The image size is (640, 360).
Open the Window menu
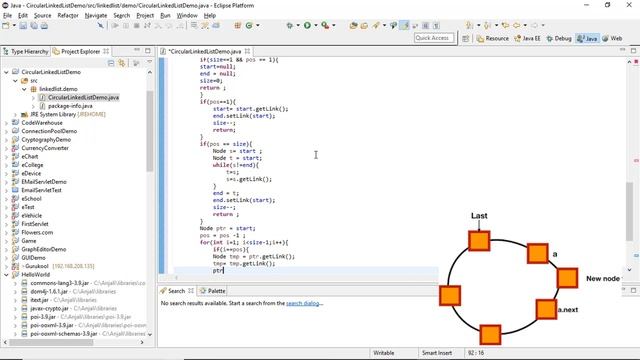point(187,16)
